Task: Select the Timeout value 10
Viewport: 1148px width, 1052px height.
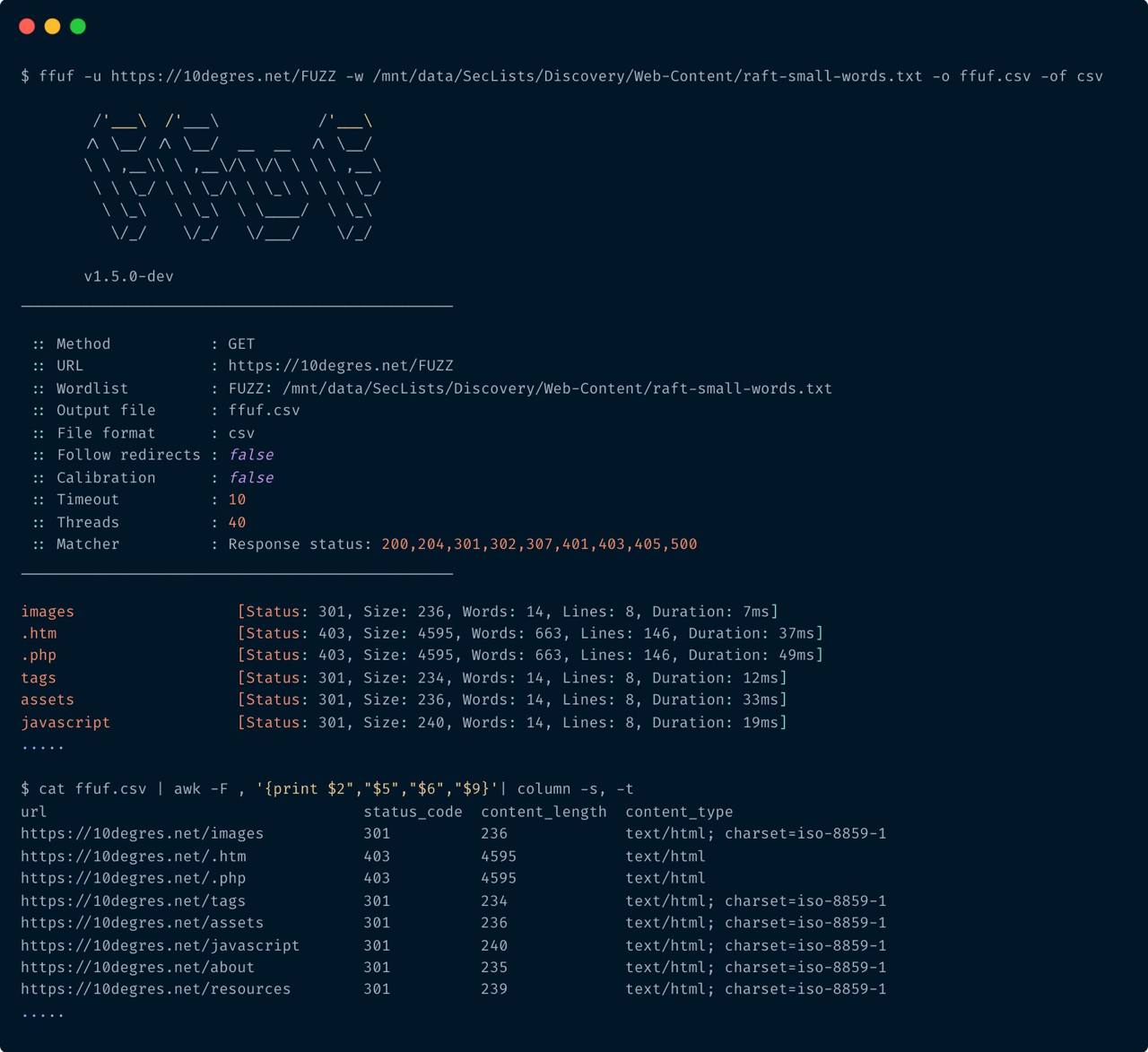Action: [237, 500]
